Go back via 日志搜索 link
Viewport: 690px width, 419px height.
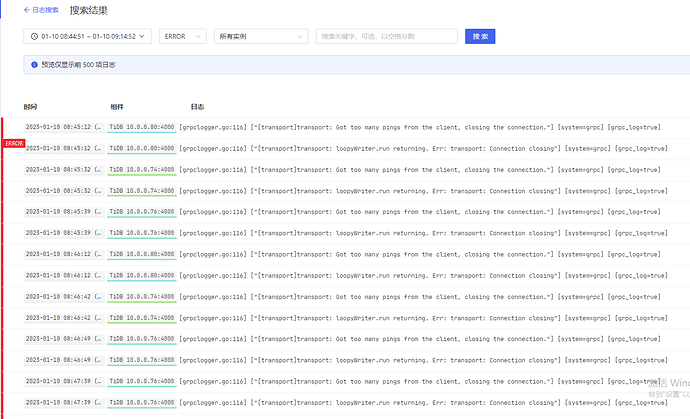click(45, 10)
